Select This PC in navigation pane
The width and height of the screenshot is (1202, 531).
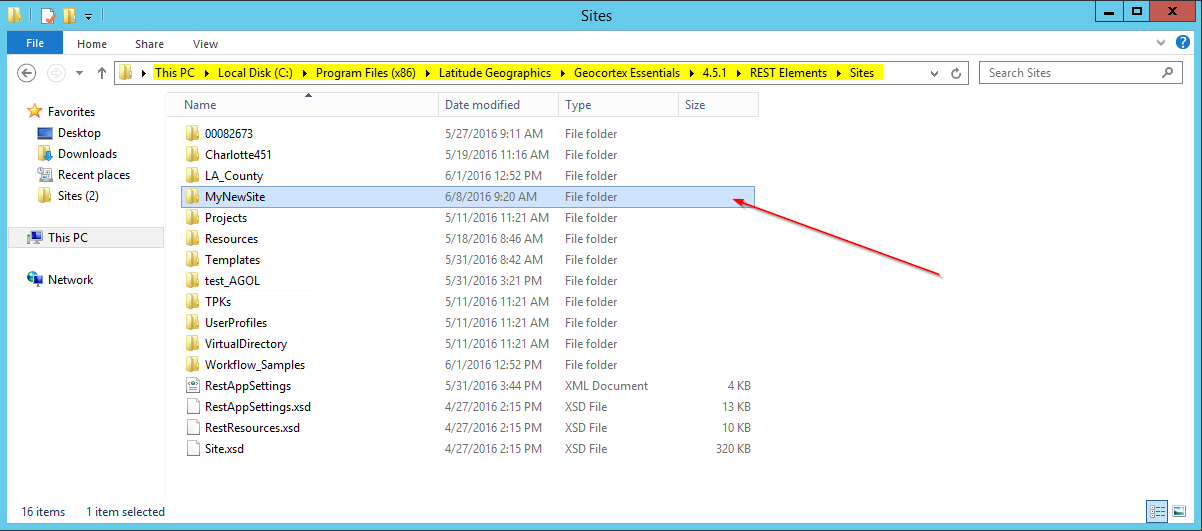pos(67,238)
